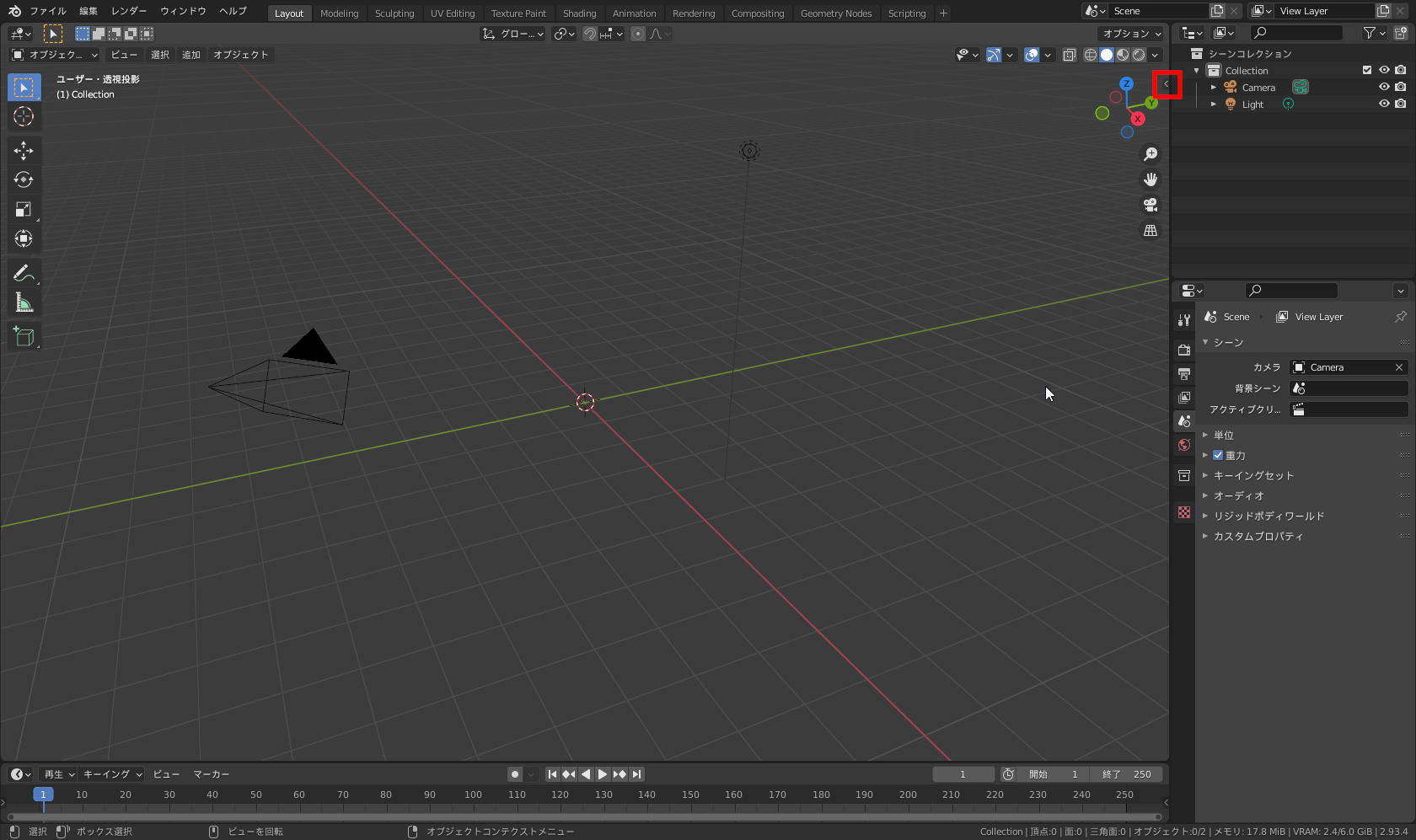Expand the リジッドボディワールド panel
Image resolution: width=1416 pixels, height=840 pixels.
[1205, 516]
